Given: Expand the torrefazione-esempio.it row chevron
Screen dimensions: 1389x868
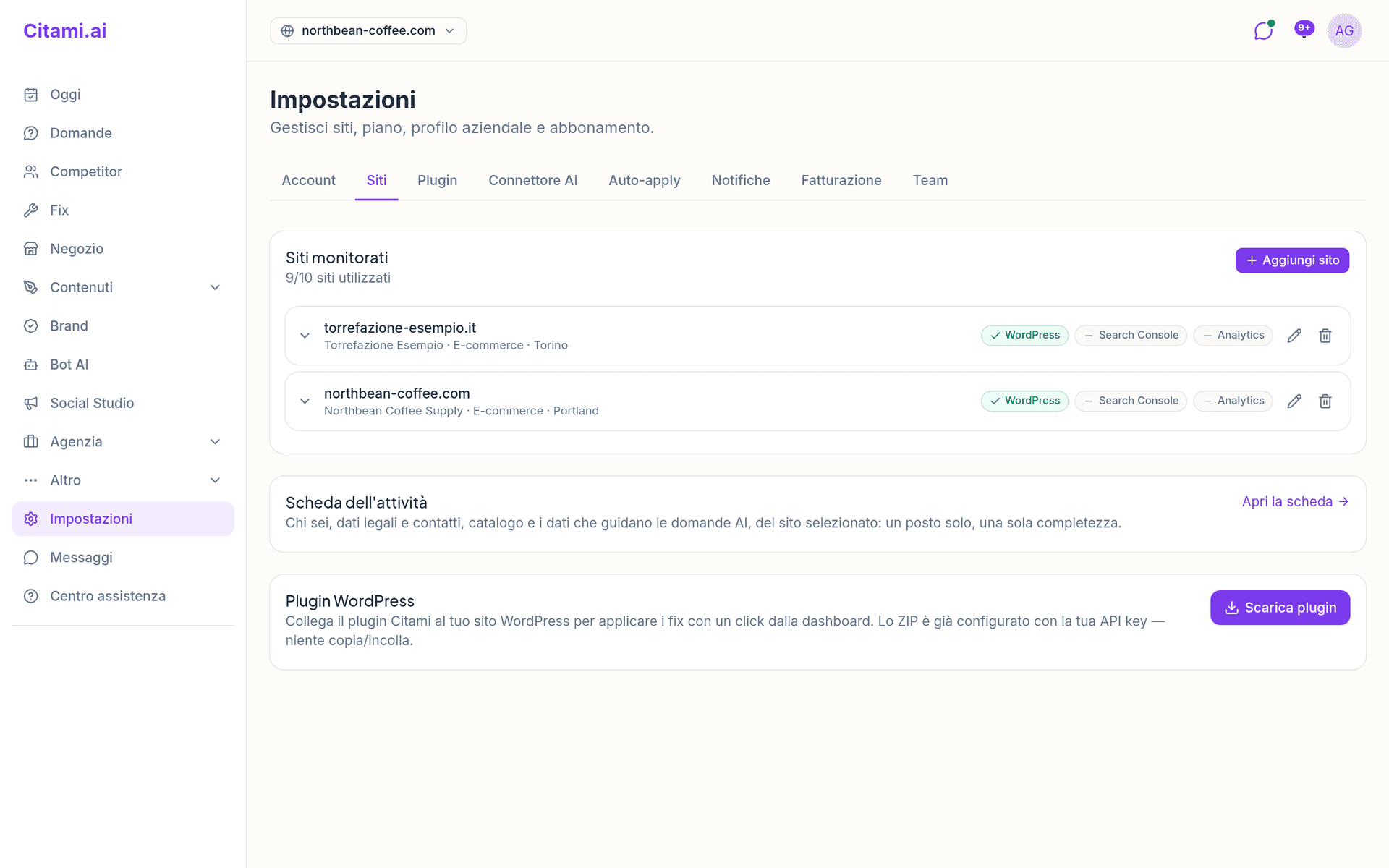Looking at the screenshot, I should (x=305, y=336).
